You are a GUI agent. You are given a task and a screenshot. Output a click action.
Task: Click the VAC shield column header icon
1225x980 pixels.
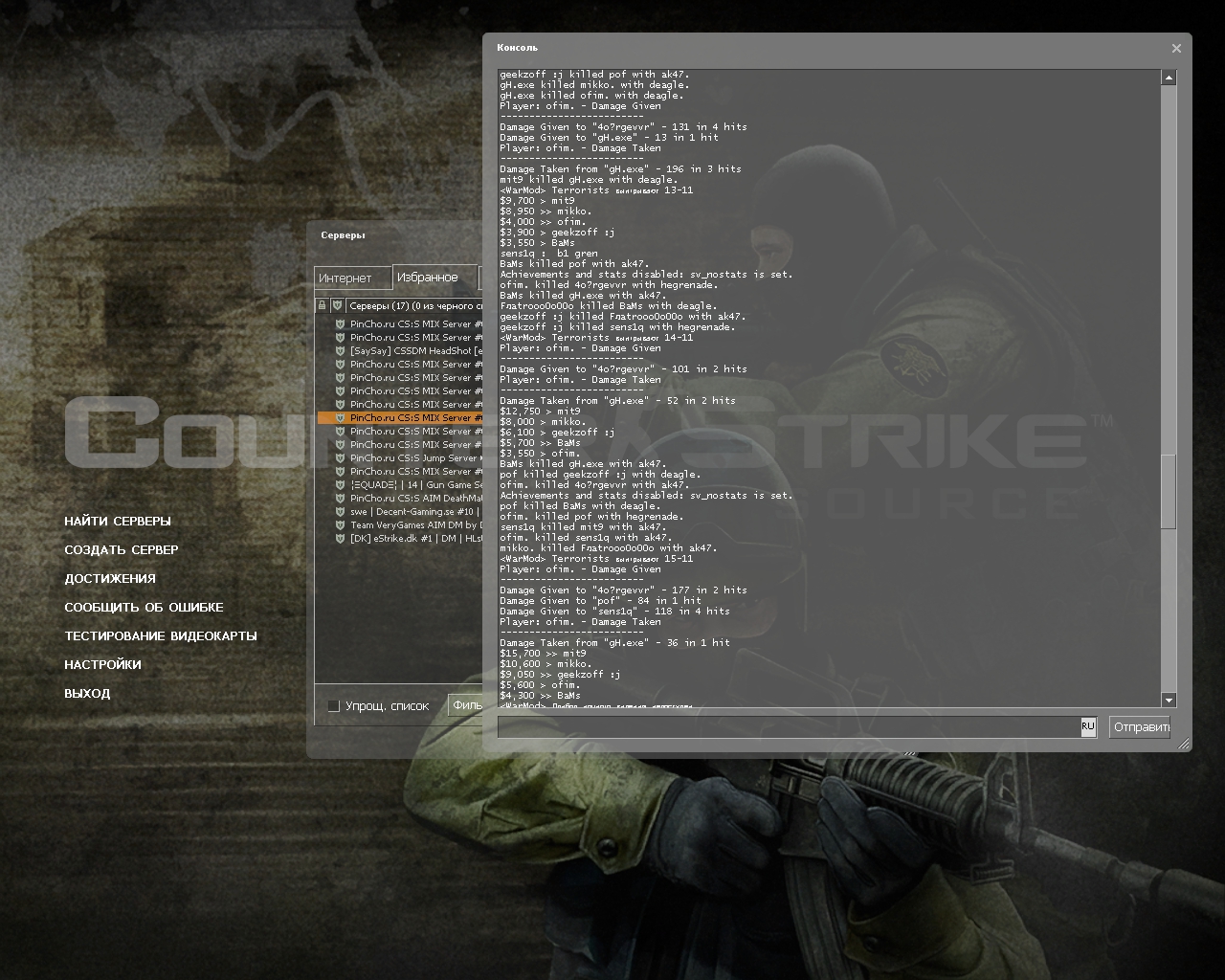pos(337,306)
